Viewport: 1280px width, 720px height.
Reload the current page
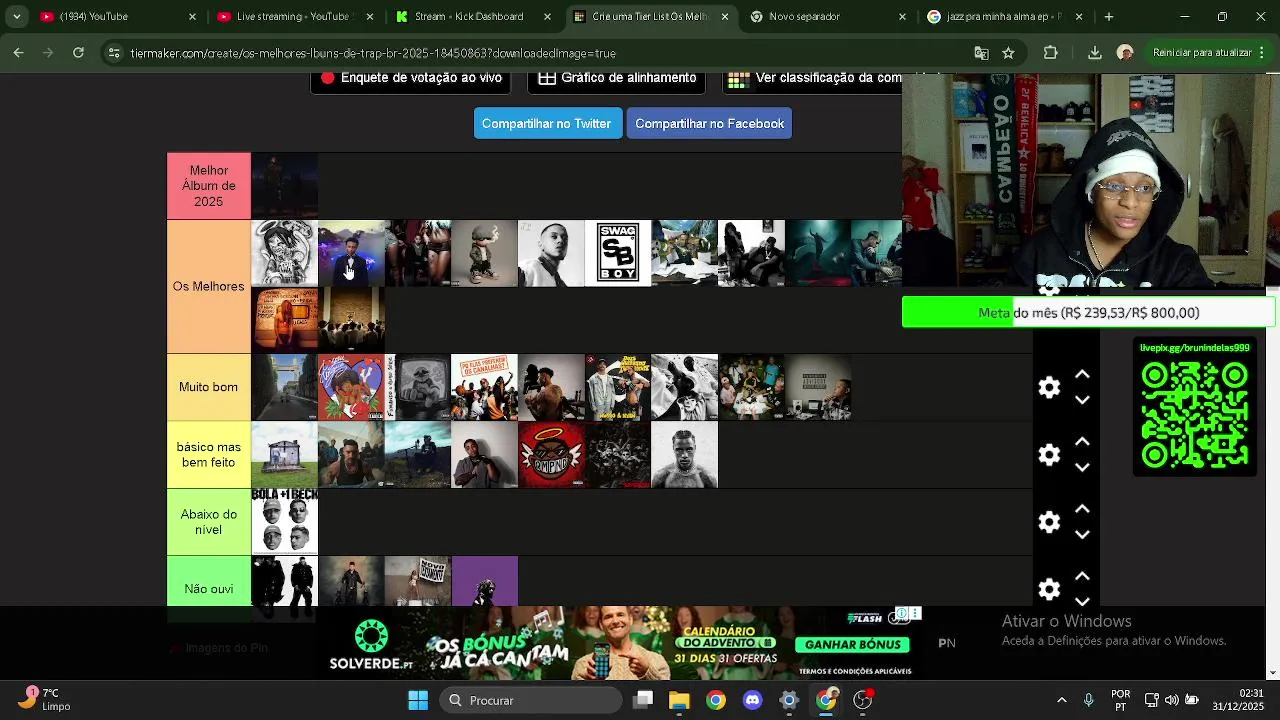point(78,52)
